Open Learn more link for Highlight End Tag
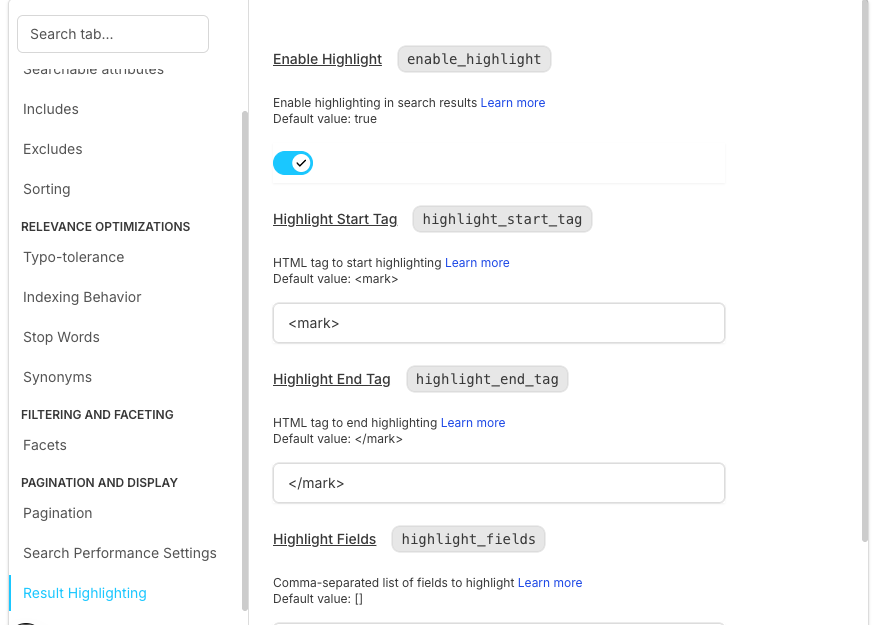879x625 pixels. click(x=473, y=423)
